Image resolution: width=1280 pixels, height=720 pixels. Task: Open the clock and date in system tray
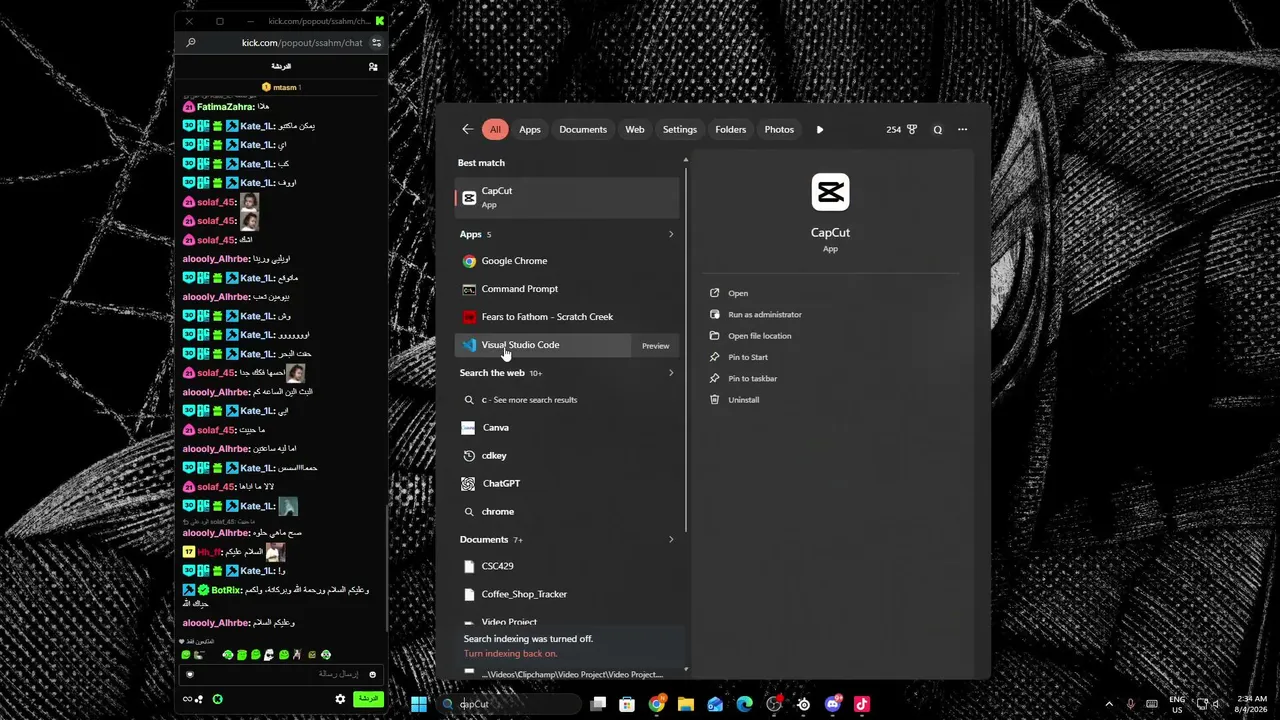pyautogui.click(x=1252, y=704)
